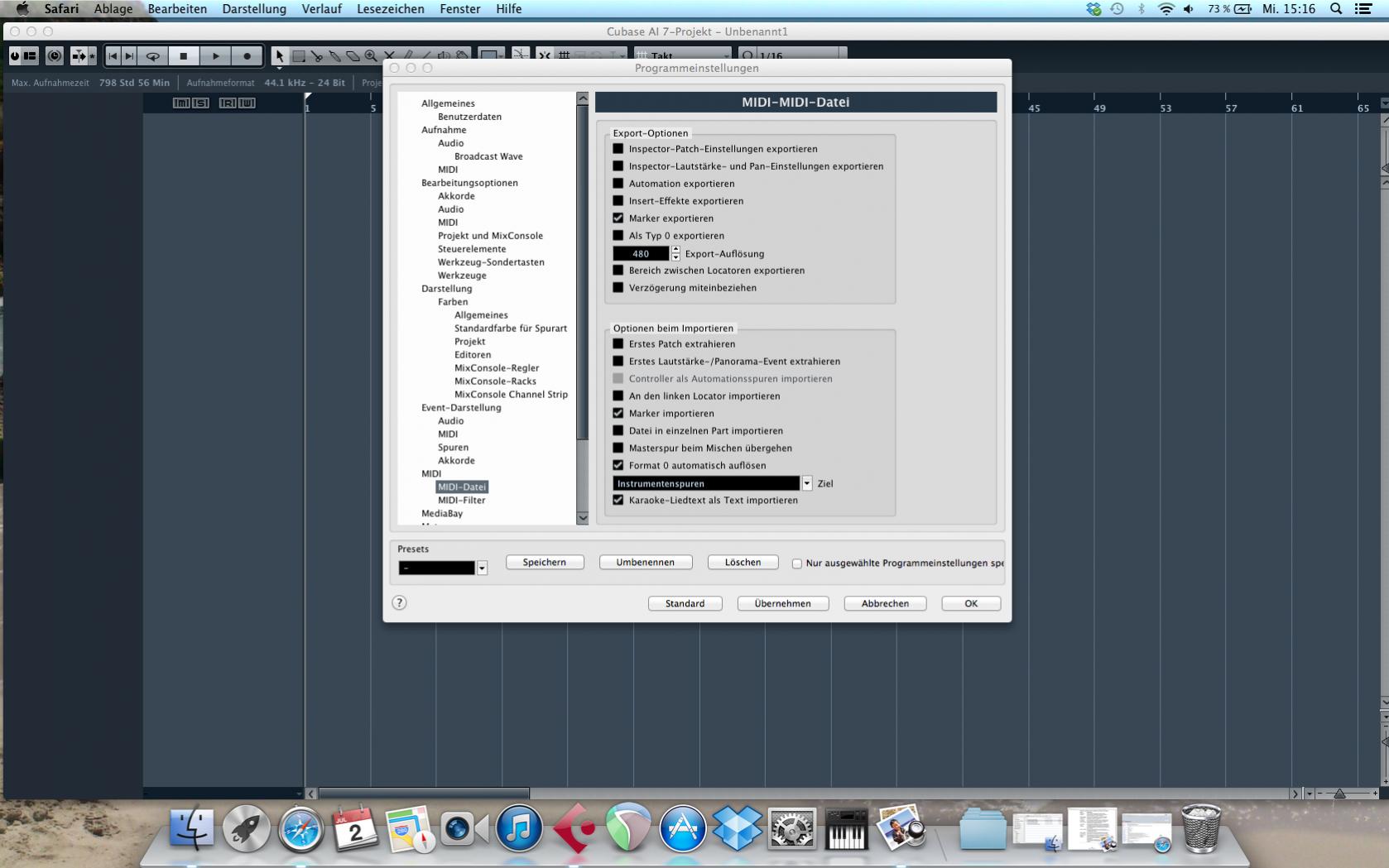Toggle Erstes Patch extrahieren checkbox

pyautogui.click(x=618, y=344)
